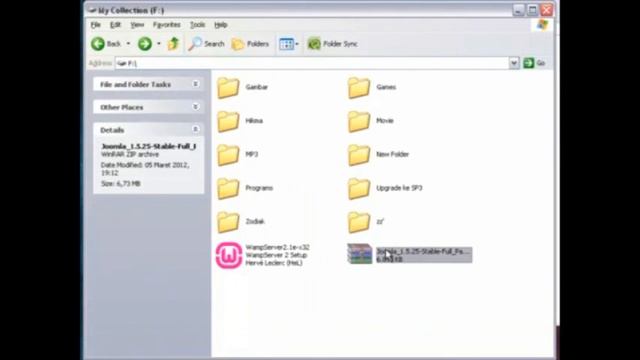Screen dimensions: 640x360
Task: Click the Windows flag logo
Action: [x=542, y=24]
